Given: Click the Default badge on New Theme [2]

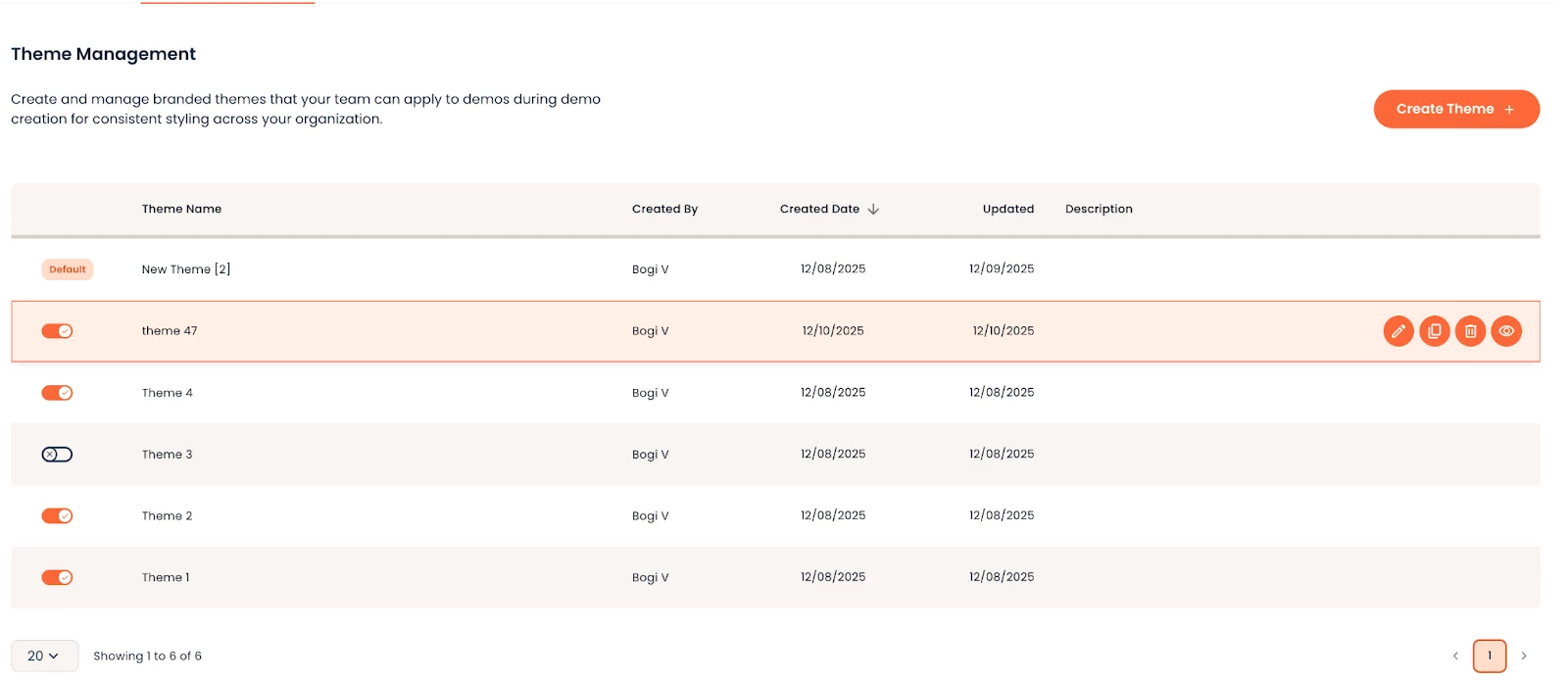Looking at the screenshot, I should [x=68, y=269].
